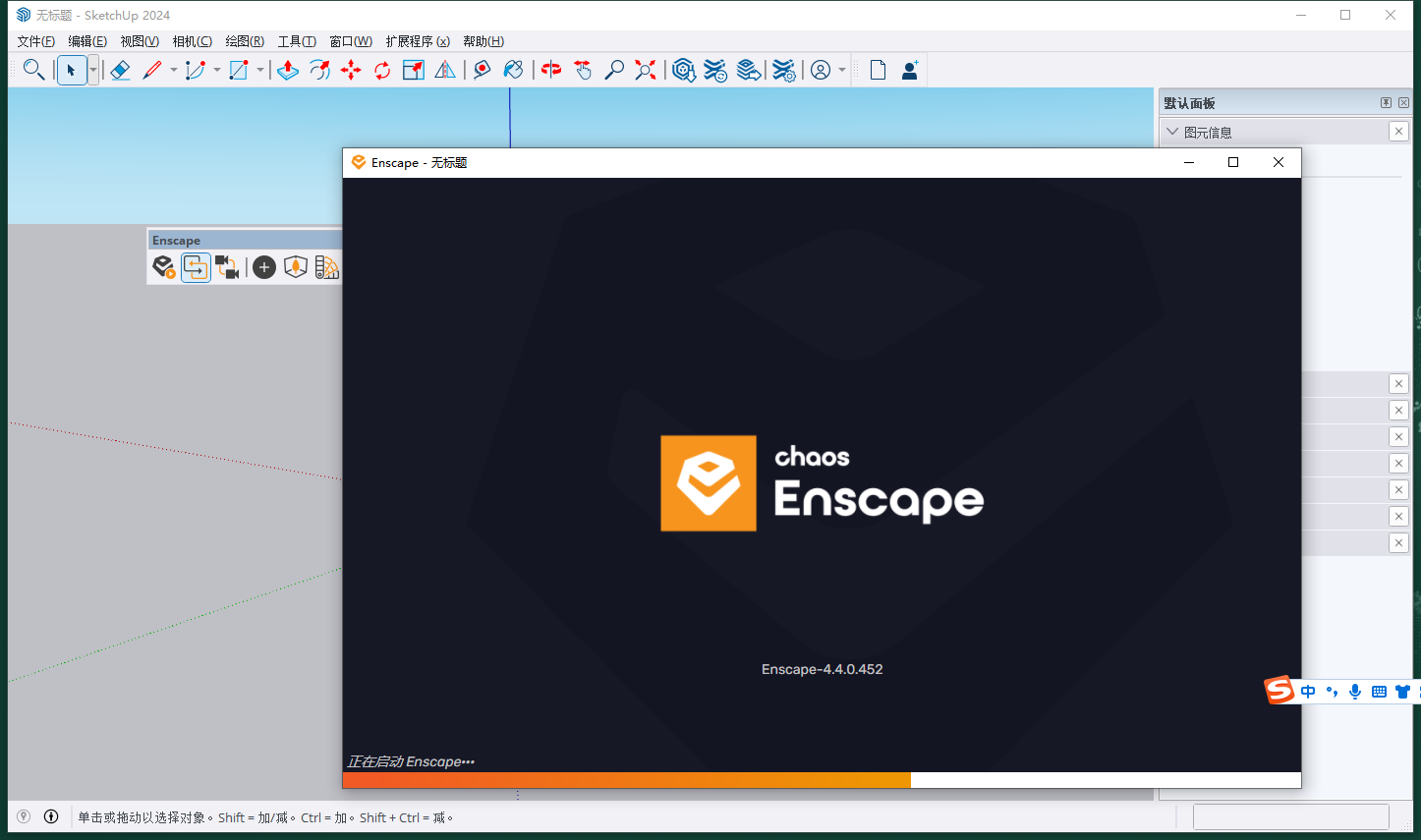Activate the Push/Pull tool

click(288, 70)
